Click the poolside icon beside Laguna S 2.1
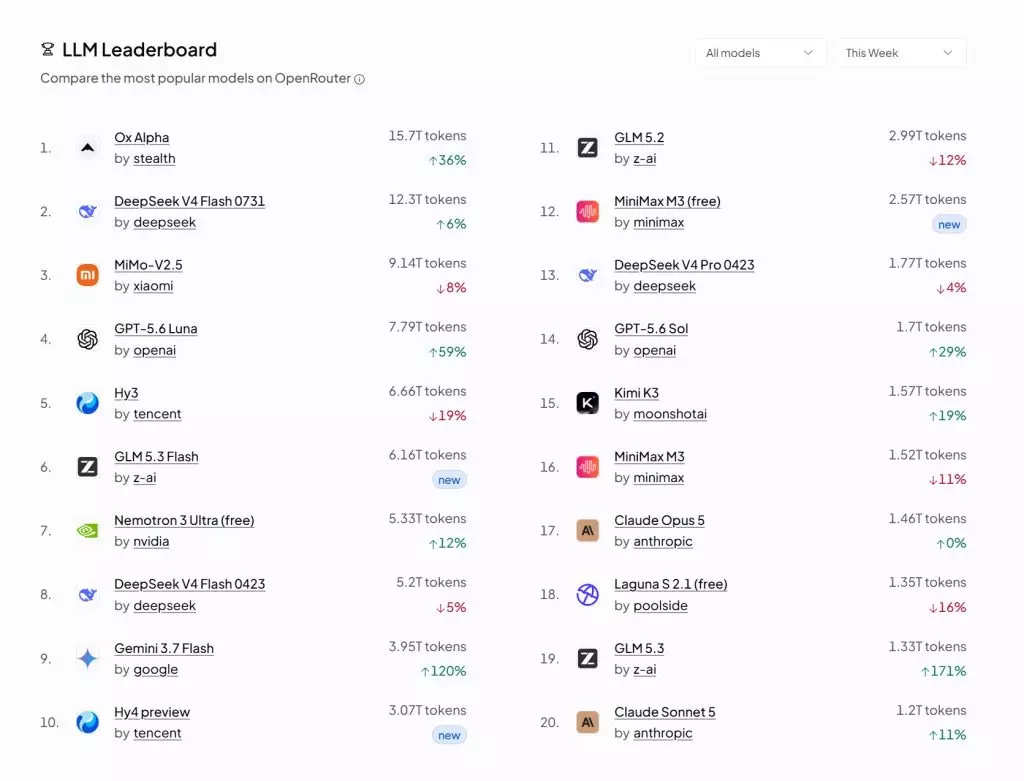 point(587,594)
